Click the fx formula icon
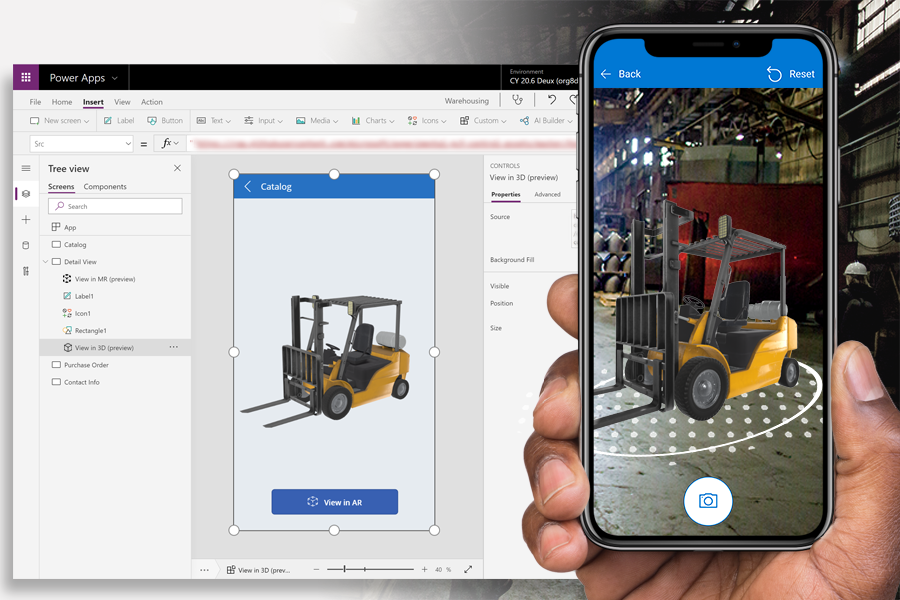This screenshot has width=900, height=600. pos(165,143)
